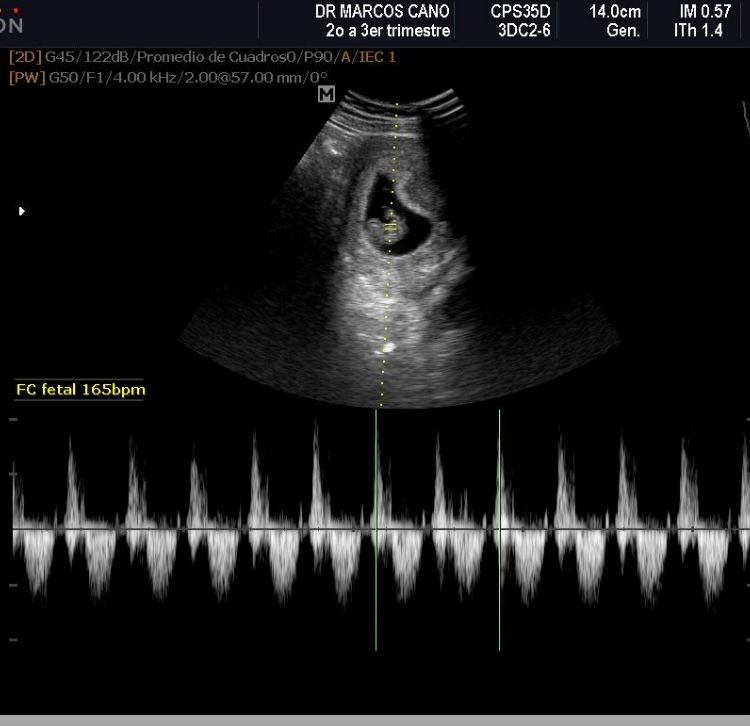Select the Doppler sample gate inside the sac
The height and width of the screenshot is (726, 750).
391,228
